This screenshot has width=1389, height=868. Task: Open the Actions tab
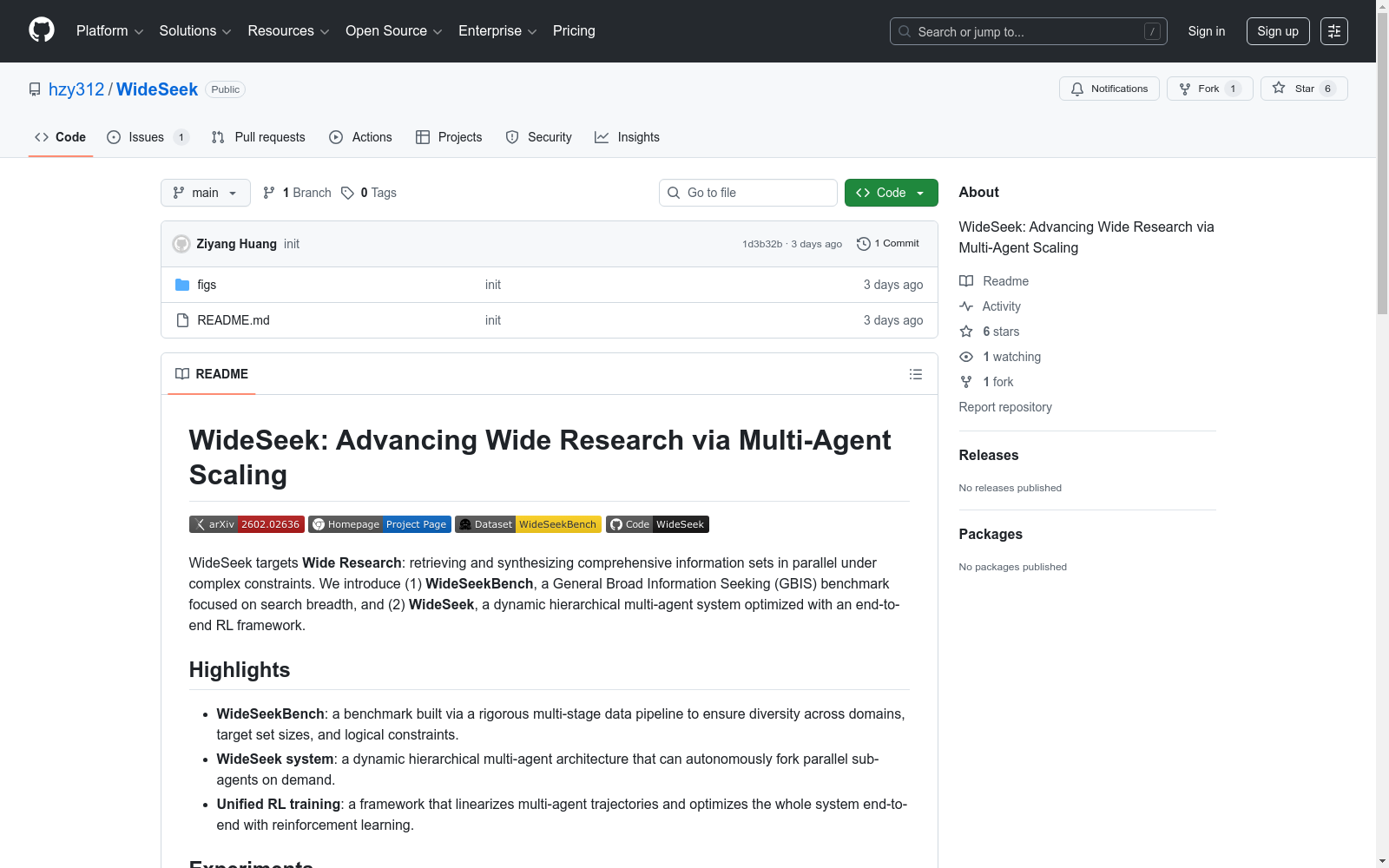click(x=361, y=137)
